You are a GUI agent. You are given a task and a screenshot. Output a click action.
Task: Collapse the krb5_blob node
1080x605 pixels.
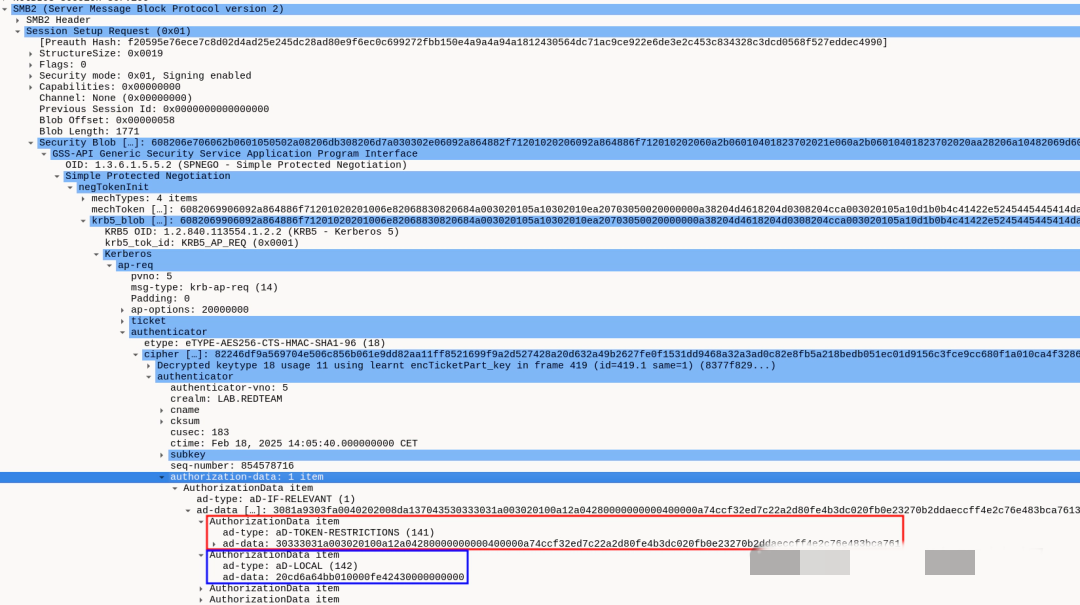click(83, 221)
